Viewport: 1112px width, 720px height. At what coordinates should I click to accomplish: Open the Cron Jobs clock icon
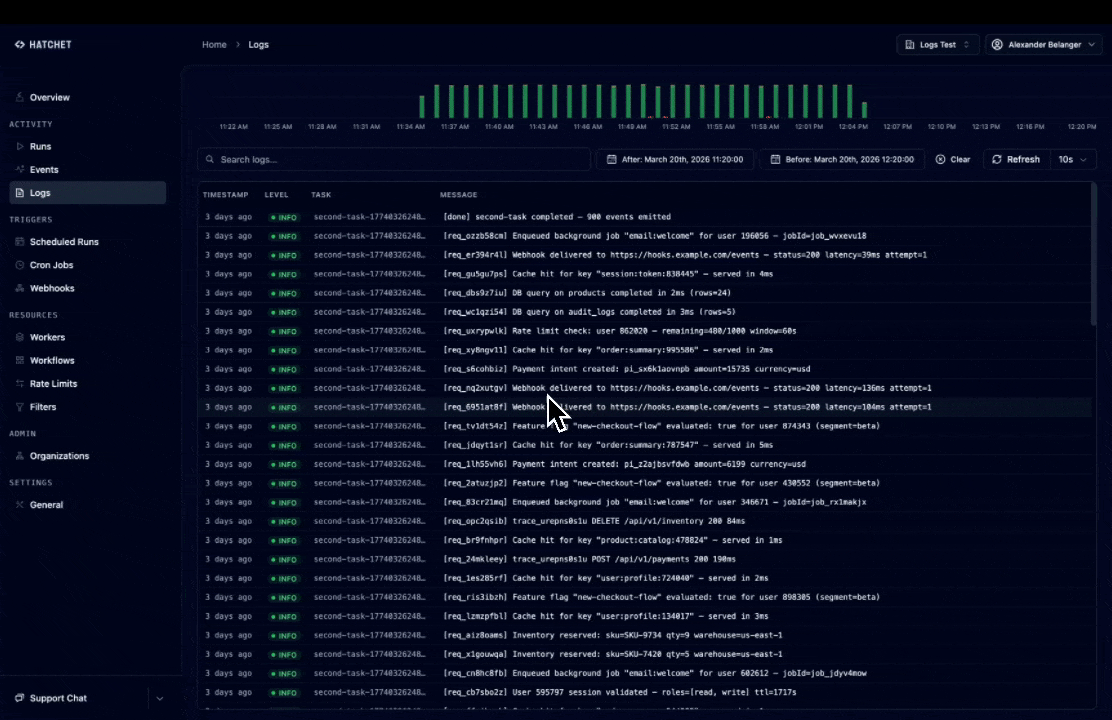[20, 266]
